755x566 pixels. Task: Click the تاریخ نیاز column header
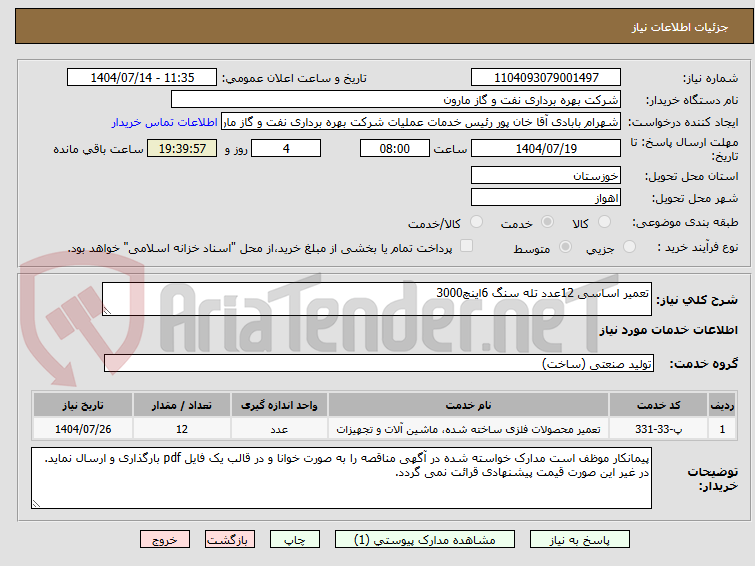coord(83,405)
